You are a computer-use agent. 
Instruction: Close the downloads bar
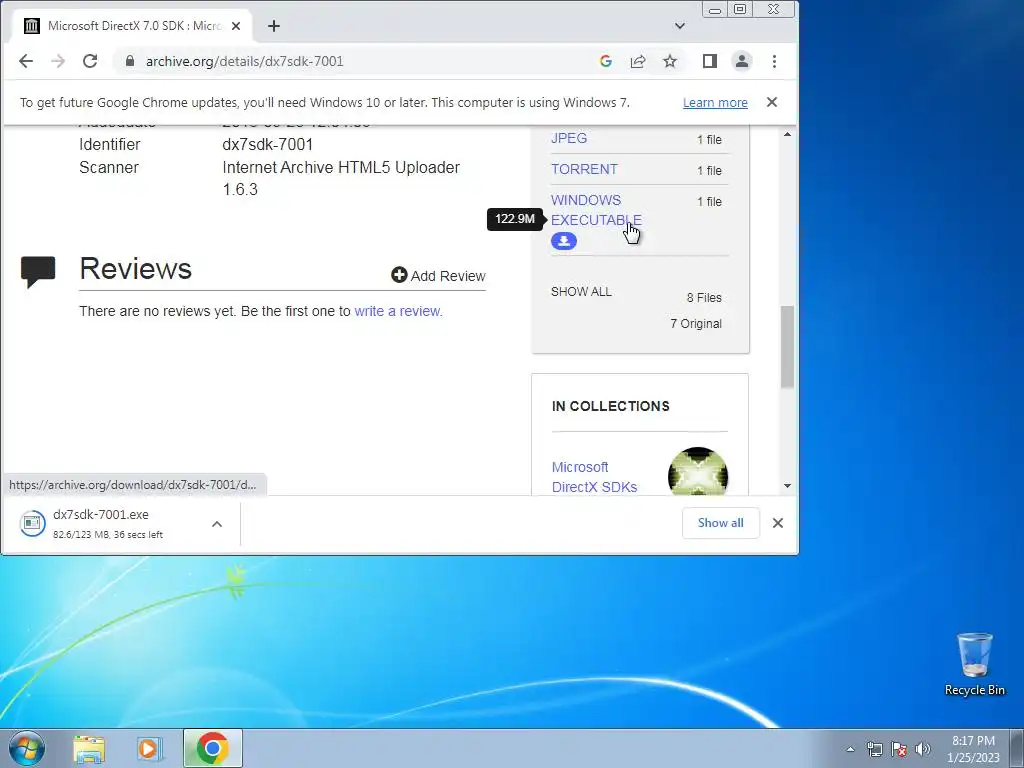click(778, 523)
